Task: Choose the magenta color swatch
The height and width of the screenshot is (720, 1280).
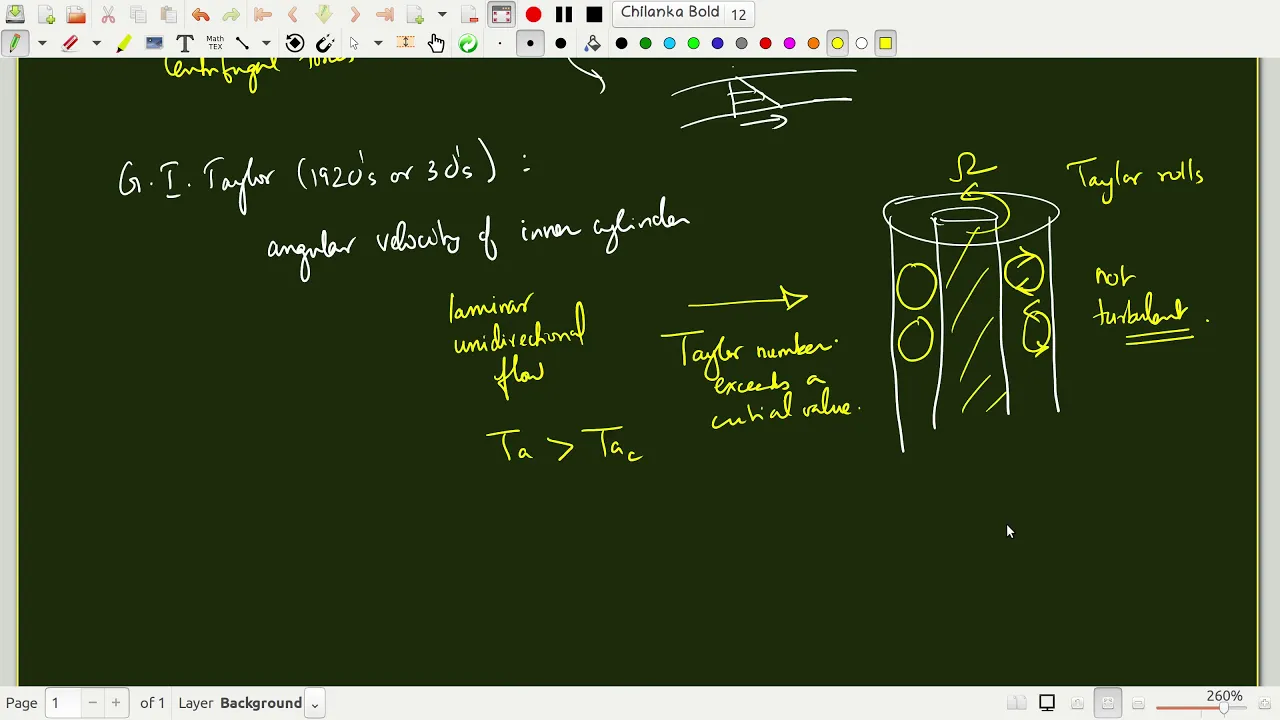Action: [x=789, y=43]
